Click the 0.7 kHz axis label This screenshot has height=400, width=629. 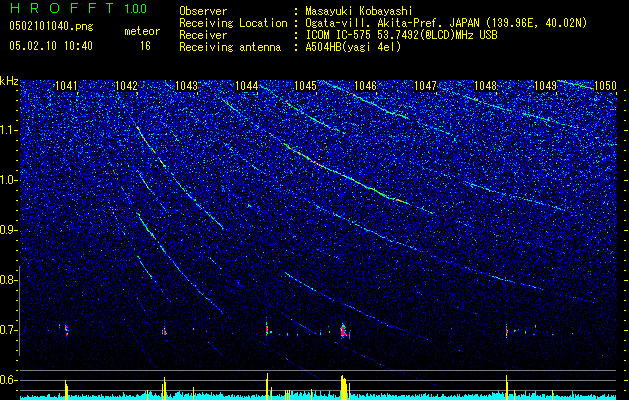pyautogui.click(x=9, y=330)
